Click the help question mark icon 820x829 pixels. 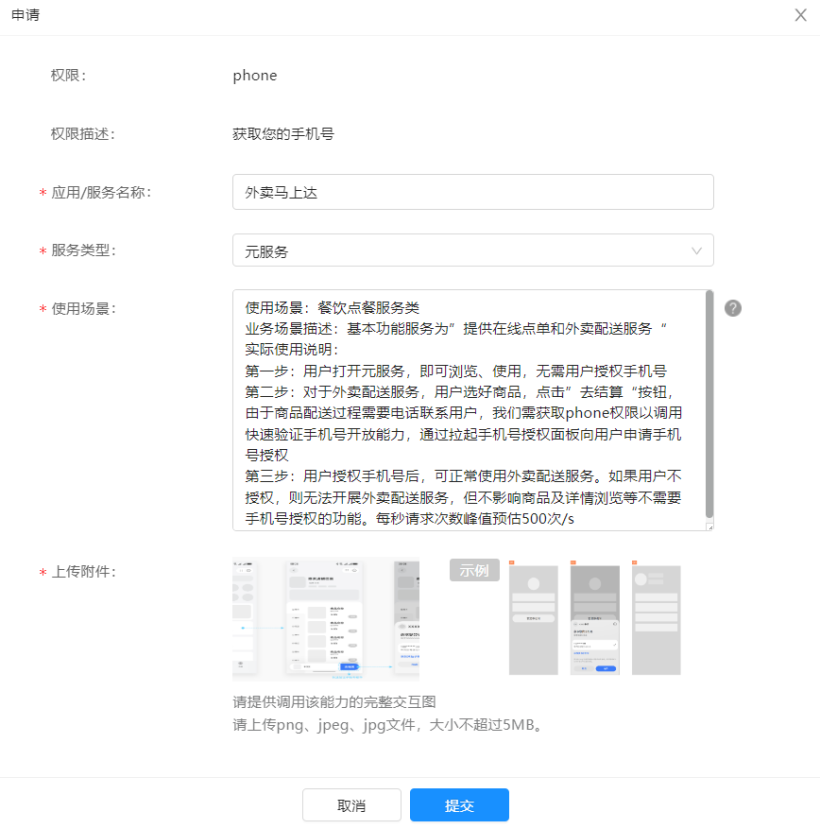(732, 308)
